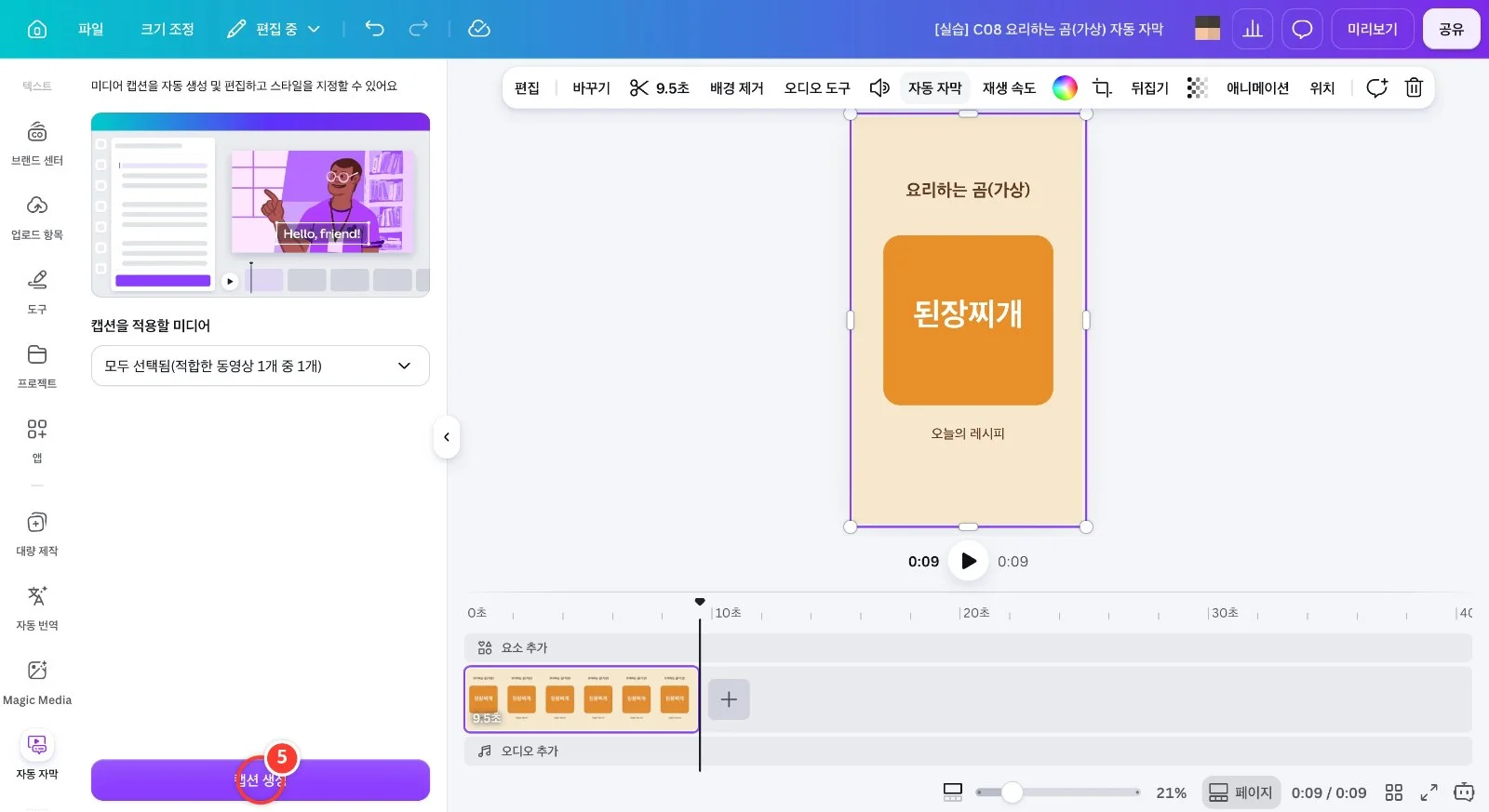
Task: Select 자동 자막 in the sidebar
Action: (37, 755)
